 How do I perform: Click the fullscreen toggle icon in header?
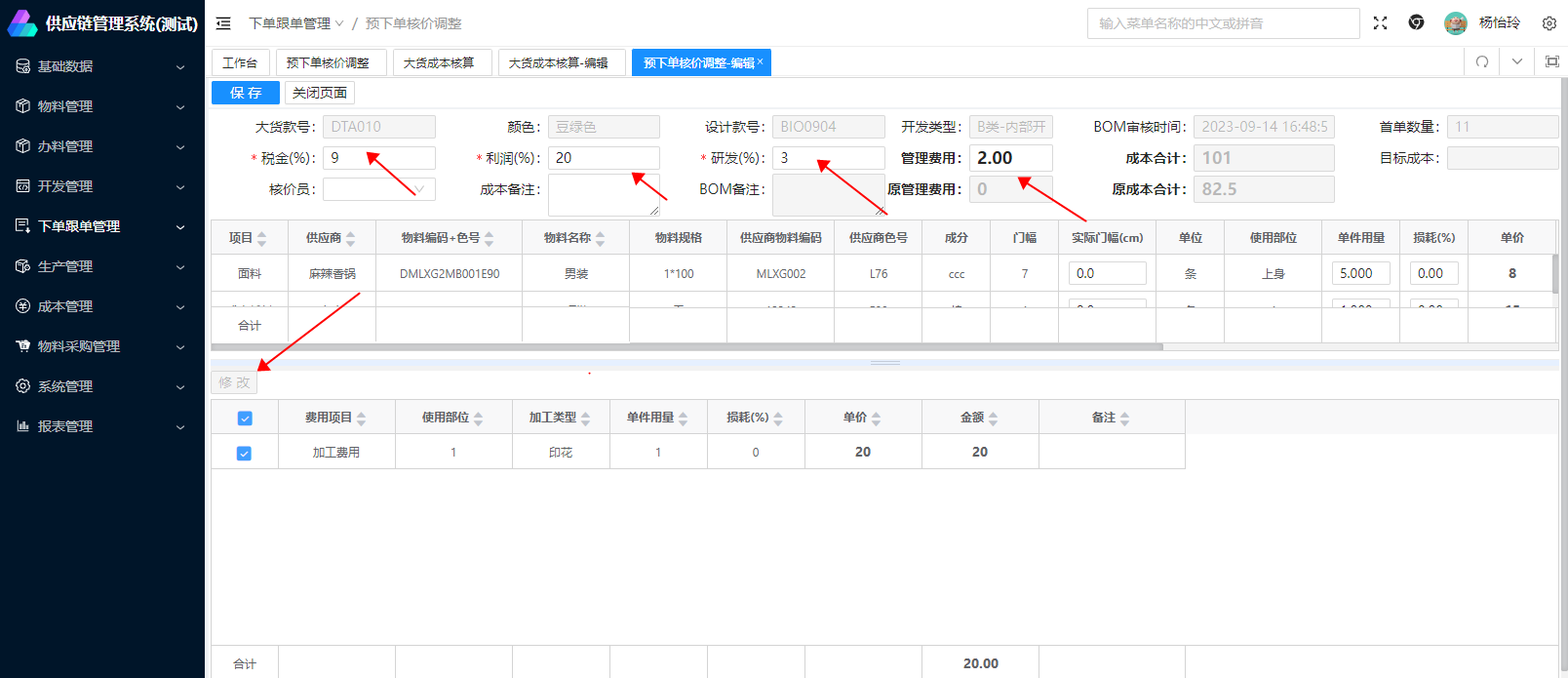point(1380,23)
